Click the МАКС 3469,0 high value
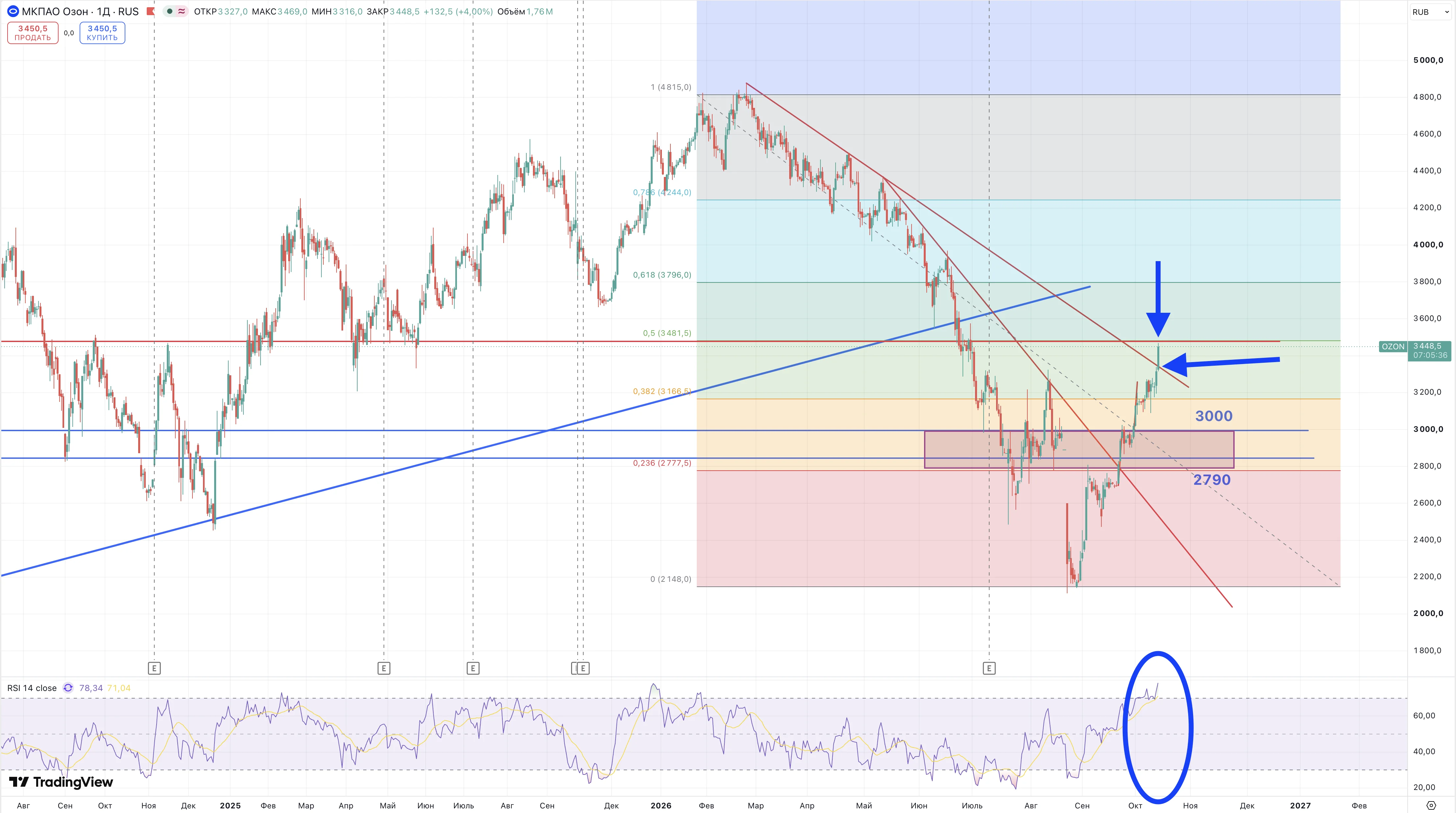The image size is (1456, 813). tap(280, 11)
